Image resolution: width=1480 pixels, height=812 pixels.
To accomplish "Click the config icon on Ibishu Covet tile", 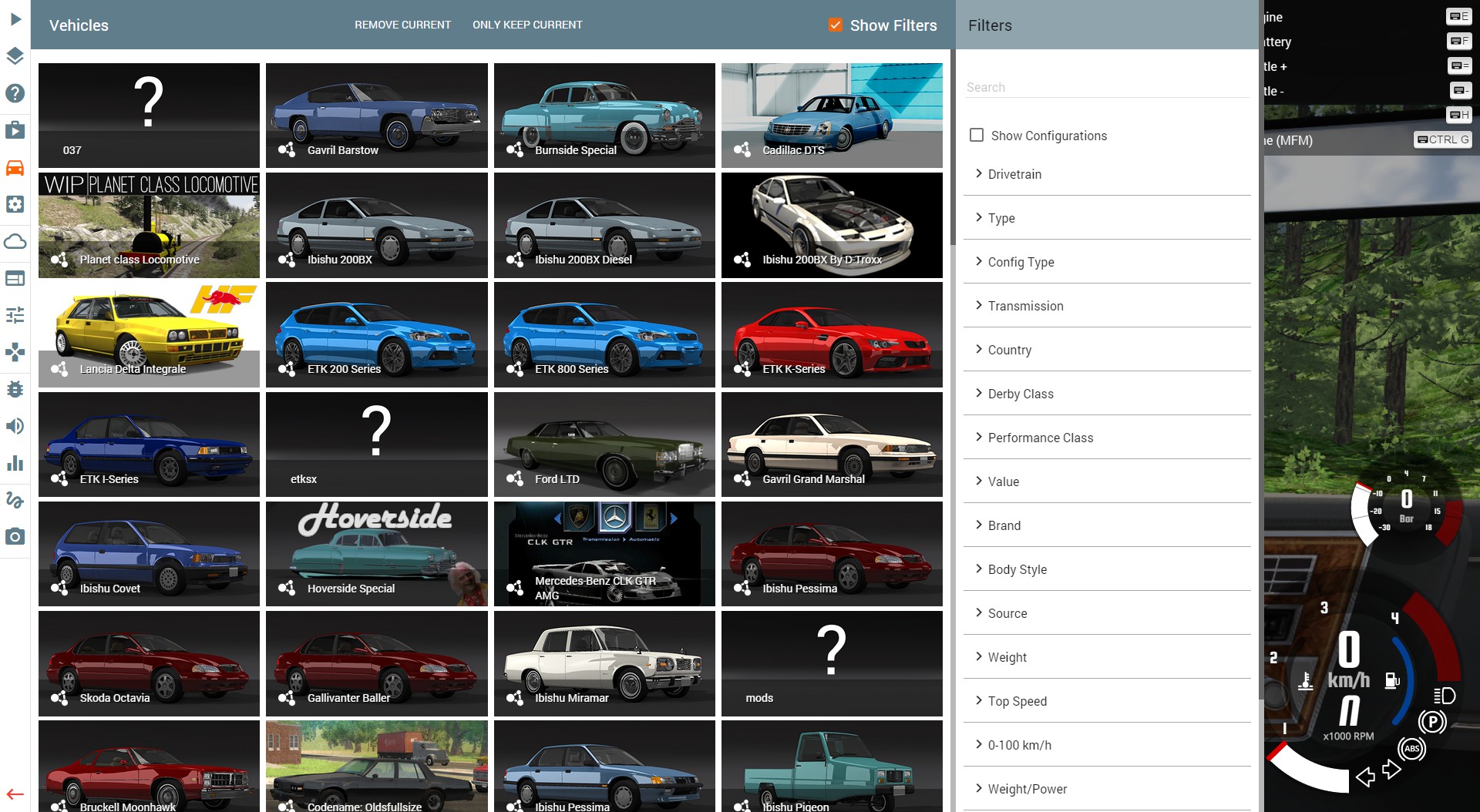I will (x=59, y=588).
